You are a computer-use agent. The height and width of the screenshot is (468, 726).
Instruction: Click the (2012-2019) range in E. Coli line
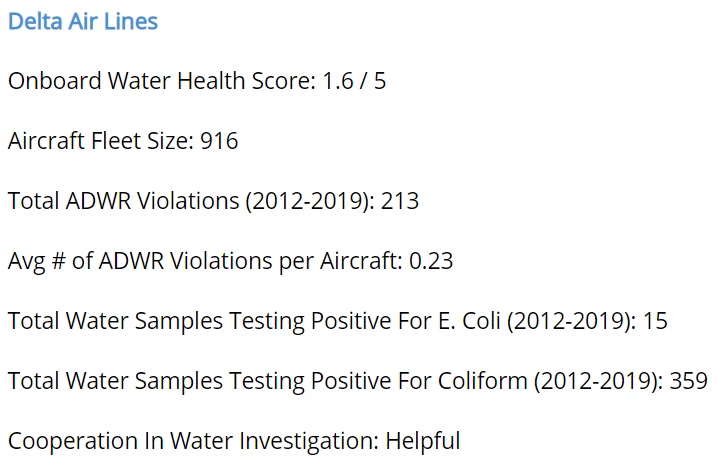pos(569,321)
